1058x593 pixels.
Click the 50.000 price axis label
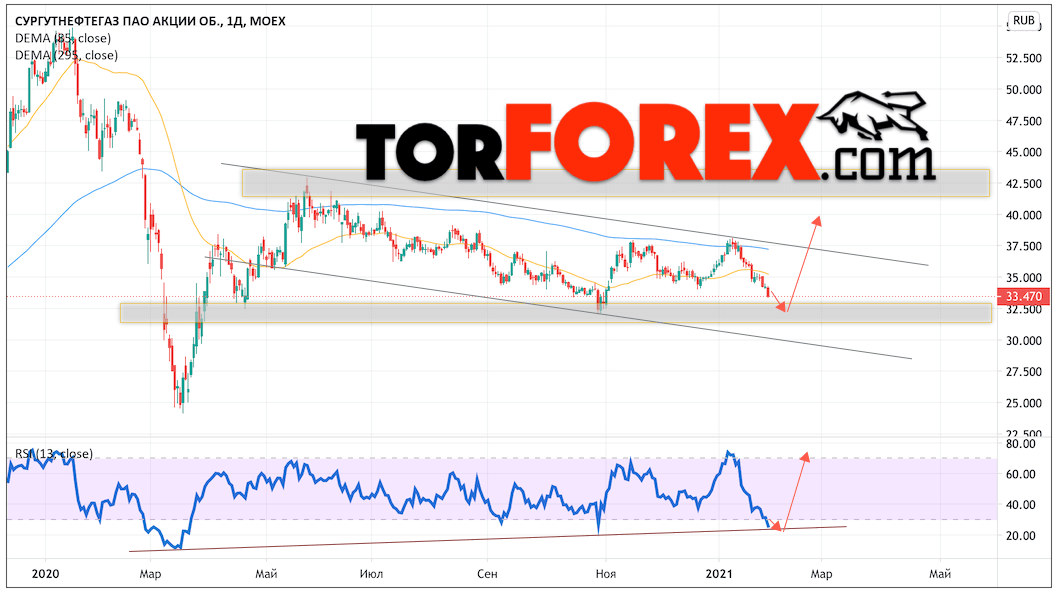pyautogui.click(x=1024, y=90)
